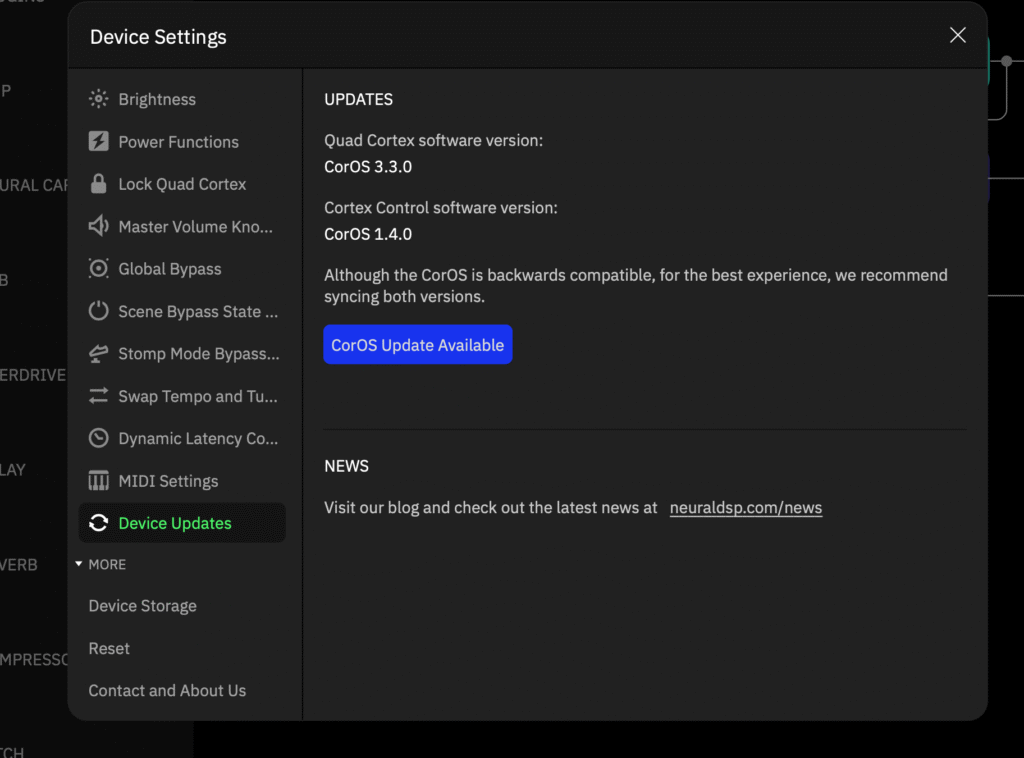Image resolution: width=1024 pixels, height=758 pixels.
Task: Click the Device Updates sync icon
Action: 98,523
